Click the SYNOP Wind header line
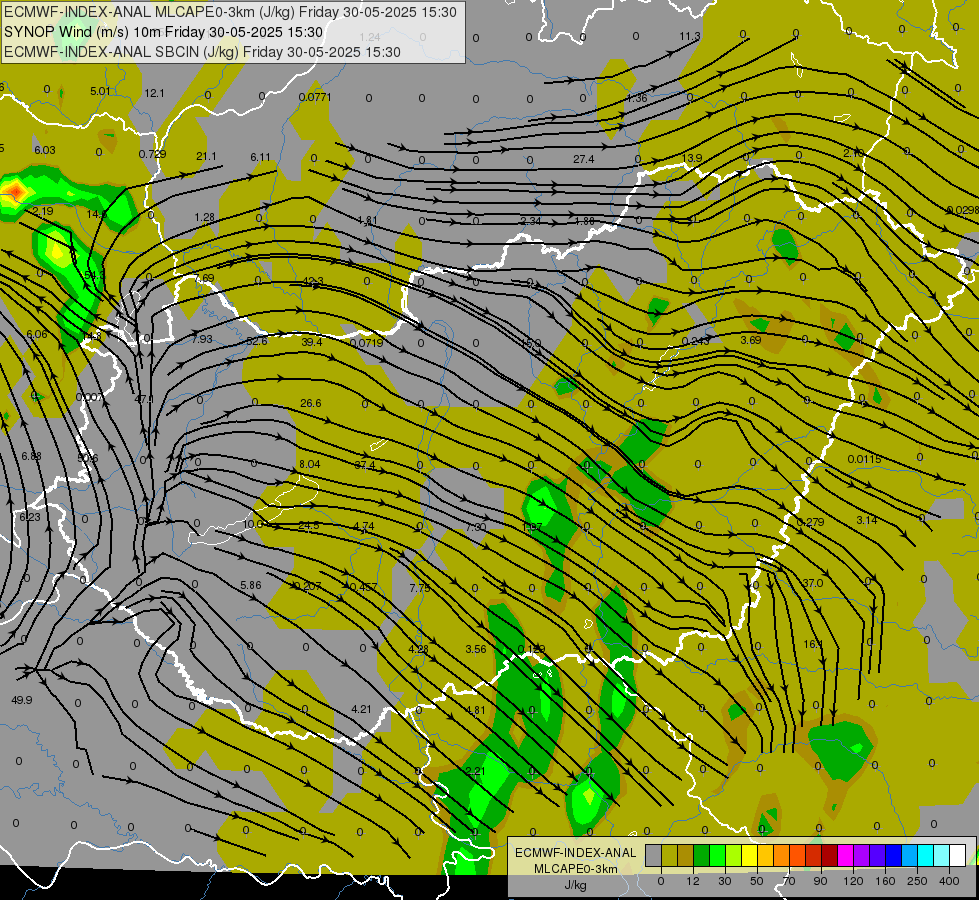This screenshot has height=900, width=979. click(x=164, y=32)
